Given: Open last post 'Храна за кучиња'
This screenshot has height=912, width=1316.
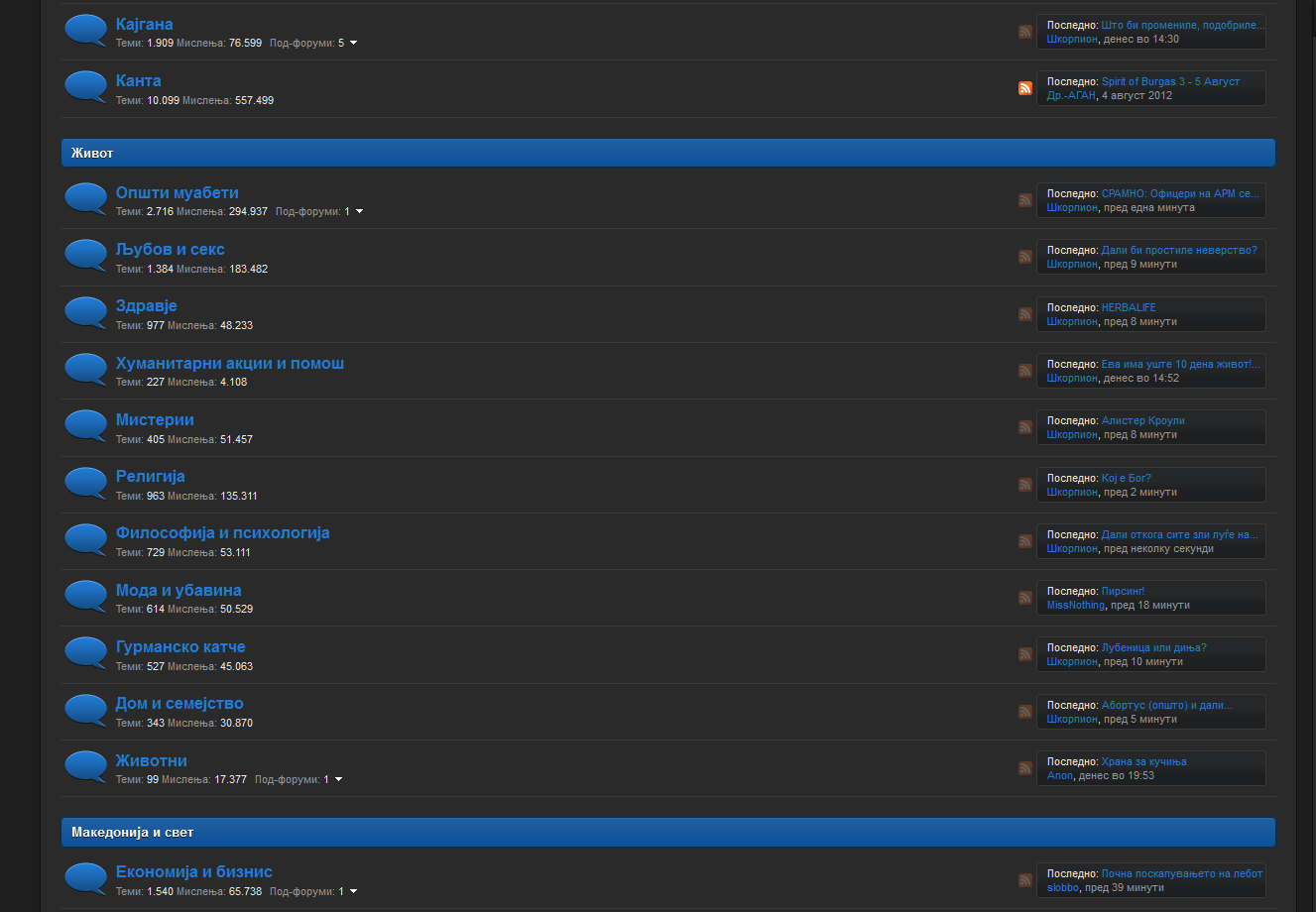Looking at the screenshot, I should pyautogui.click(x=1144, y=761).
